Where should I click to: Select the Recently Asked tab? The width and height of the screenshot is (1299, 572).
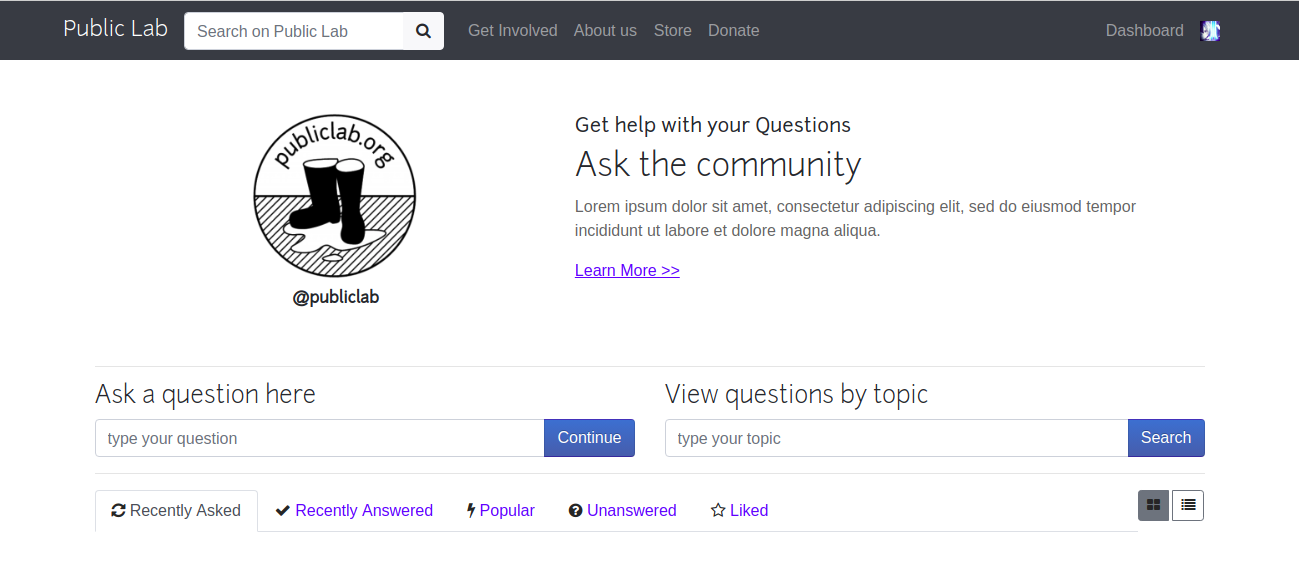tap(176, 511)
